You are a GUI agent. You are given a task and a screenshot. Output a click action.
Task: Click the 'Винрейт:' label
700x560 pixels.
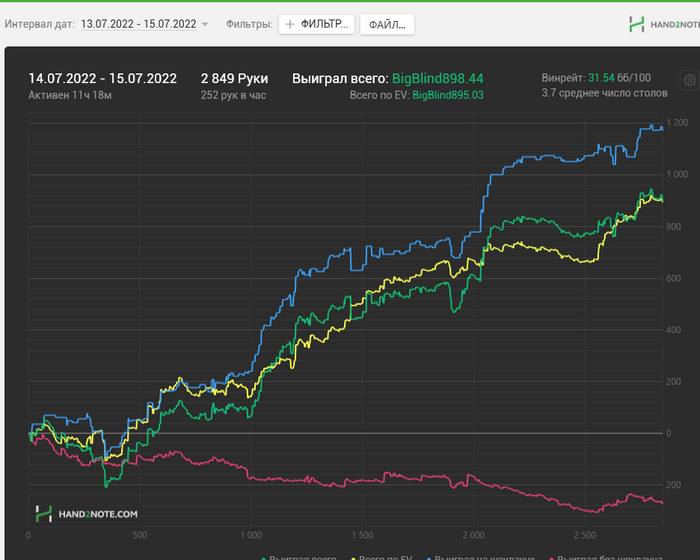coord(563,78)
